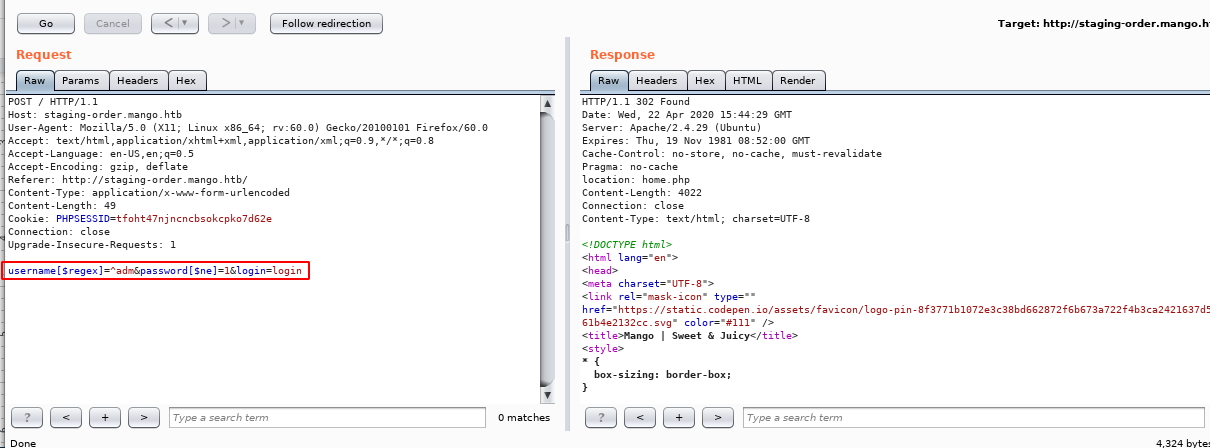The image size is (1210, 448).
Task: Click Response search next match '>' button
Action: click(718, 417)
